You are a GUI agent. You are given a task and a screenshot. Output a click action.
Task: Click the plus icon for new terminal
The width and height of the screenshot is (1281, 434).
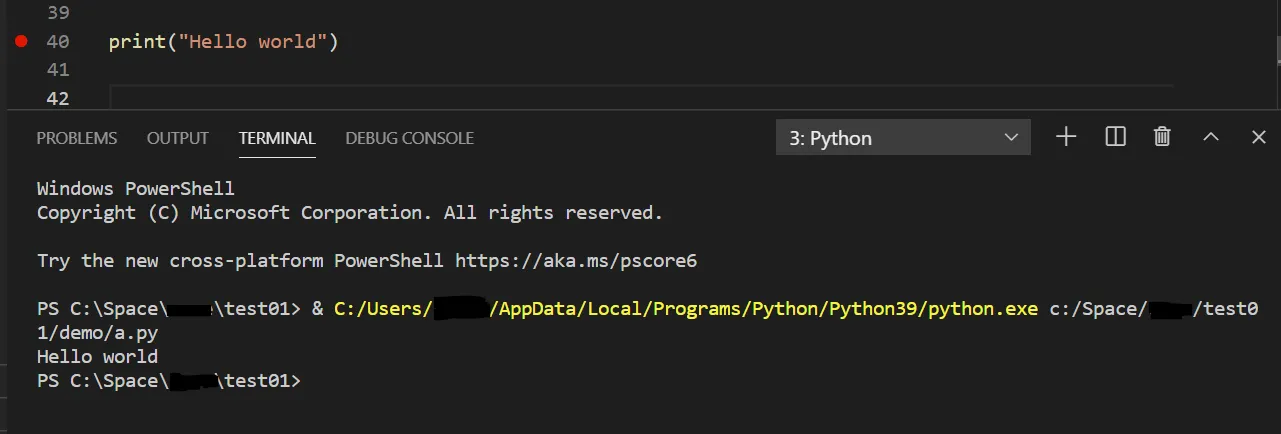pos(1066,137)
